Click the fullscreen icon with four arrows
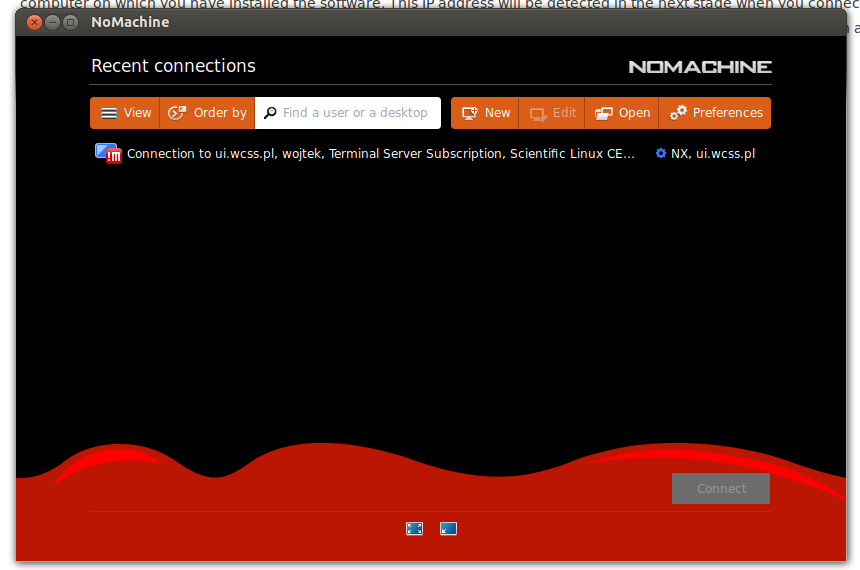860x570 pixels. (x=414, y=529)
